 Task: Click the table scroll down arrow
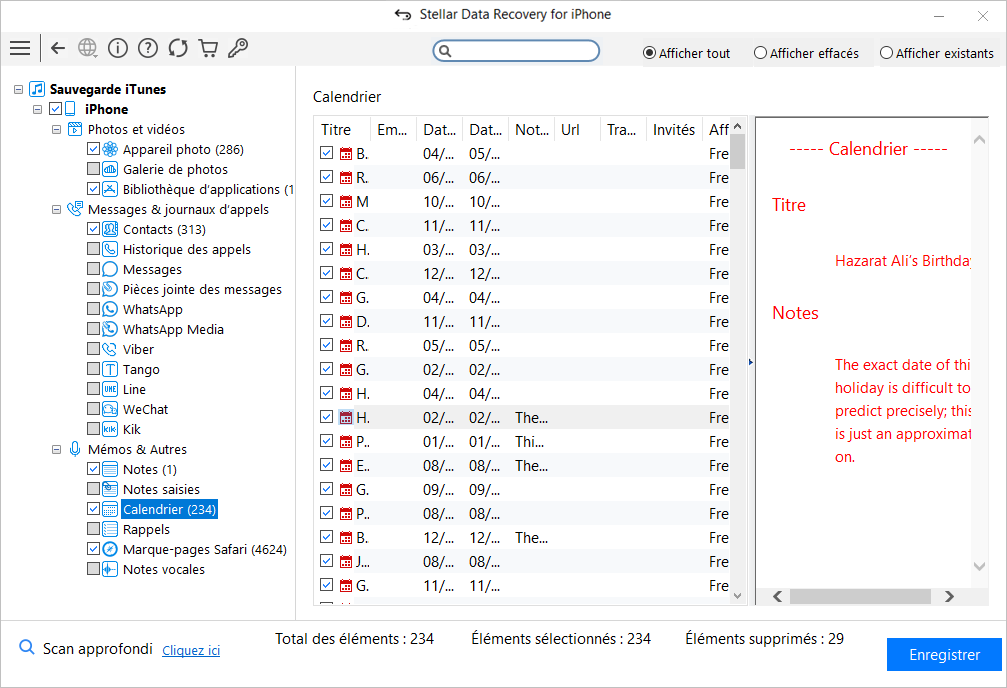click(737, 596)
